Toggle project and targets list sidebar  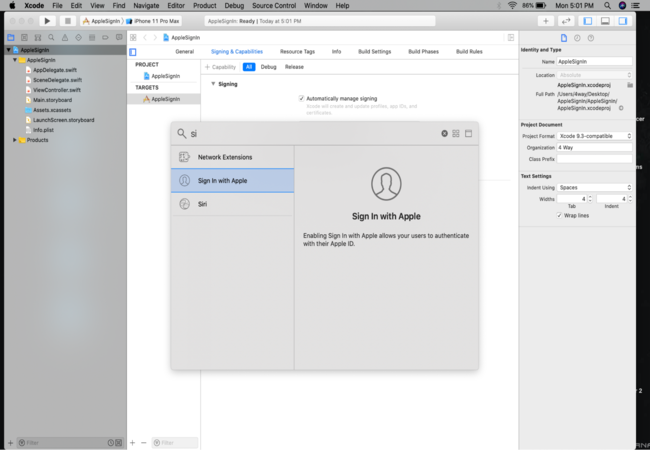pyautogui.click(x=133, y=52)
